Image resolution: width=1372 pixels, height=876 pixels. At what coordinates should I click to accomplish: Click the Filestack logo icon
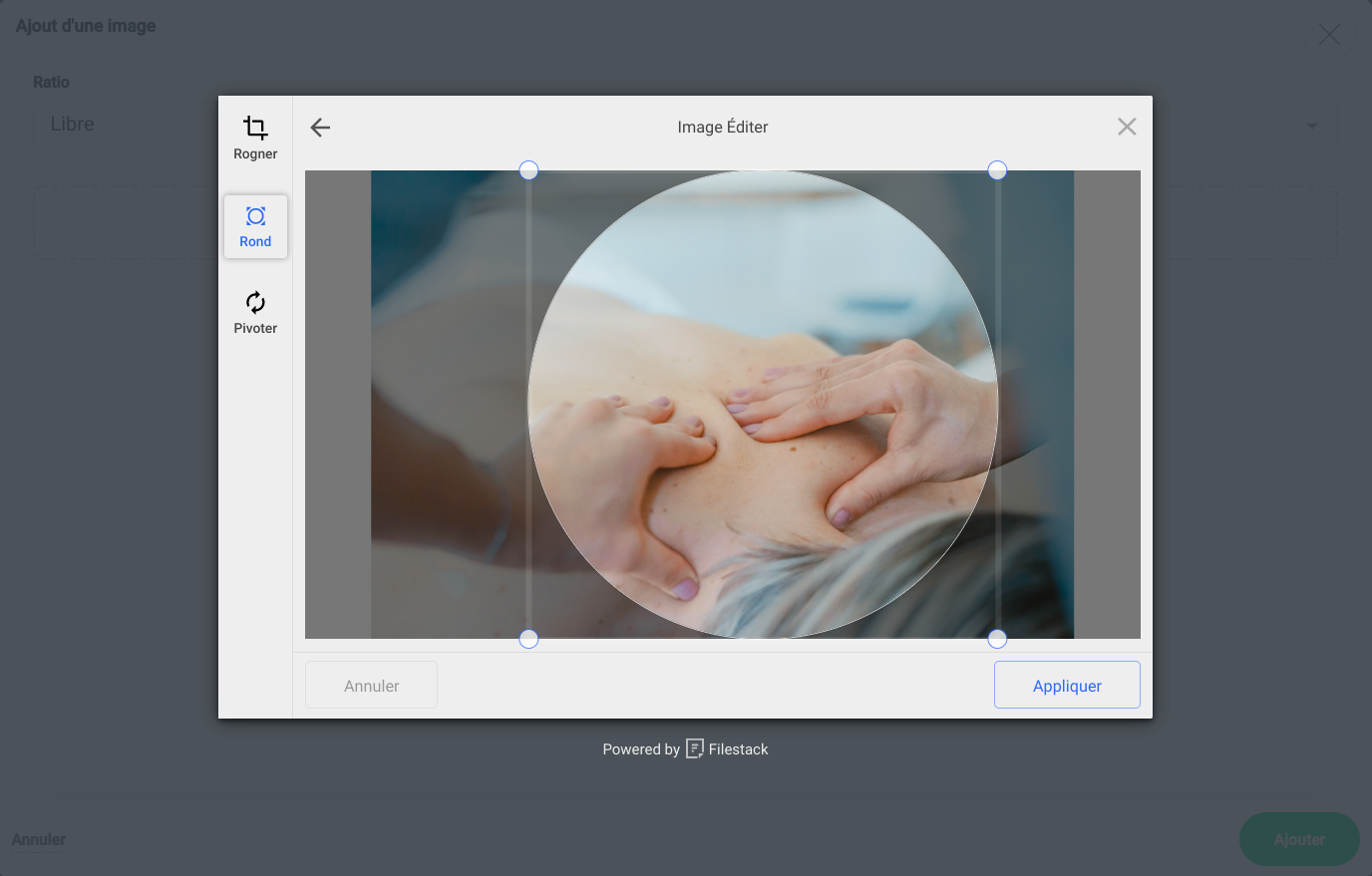coord(695,748)
